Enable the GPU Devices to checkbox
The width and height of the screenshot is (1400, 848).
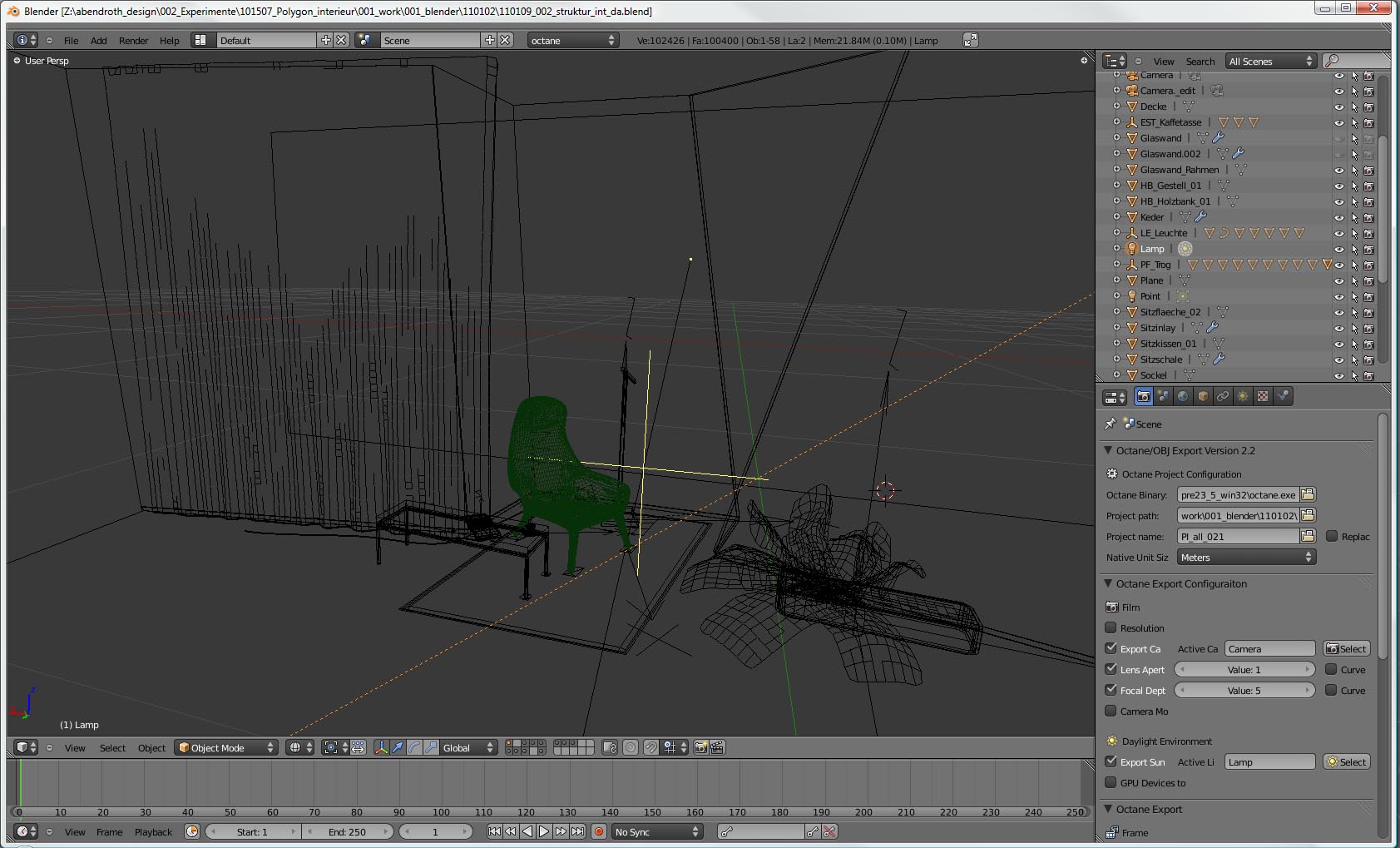1111,782
